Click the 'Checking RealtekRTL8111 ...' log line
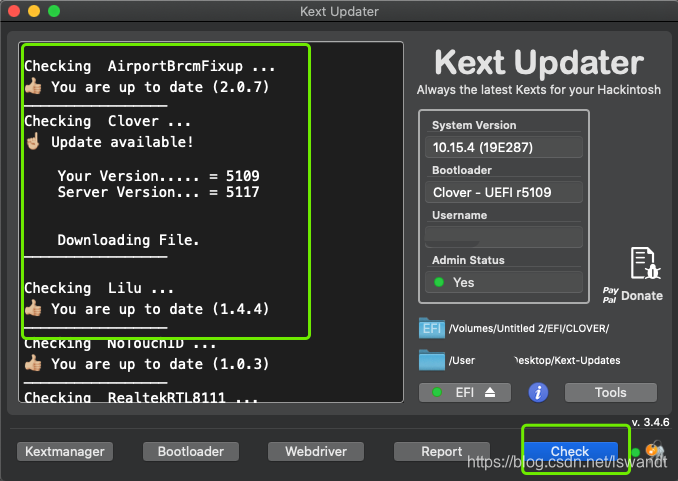 tap(141, 397)
